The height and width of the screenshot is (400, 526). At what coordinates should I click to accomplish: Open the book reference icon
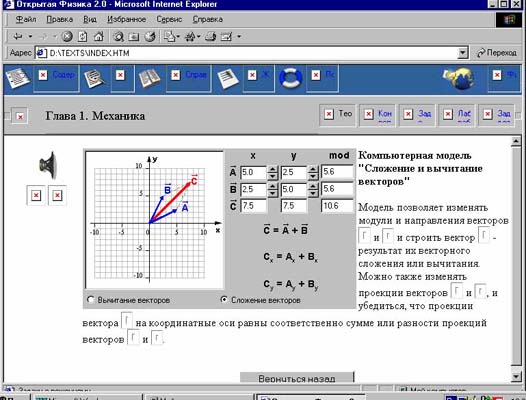tap(150, 79)
